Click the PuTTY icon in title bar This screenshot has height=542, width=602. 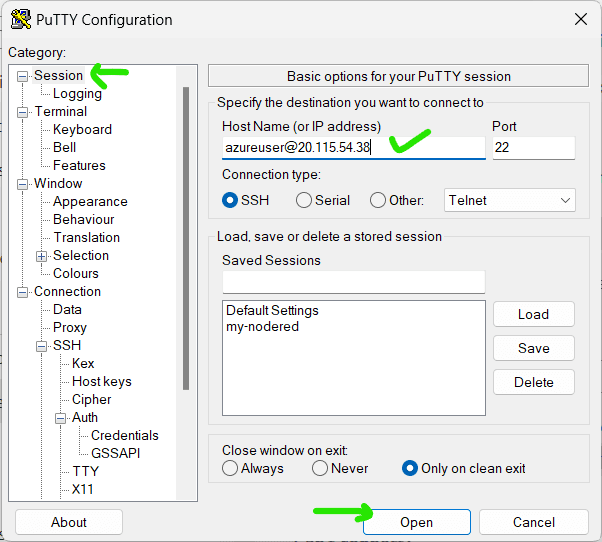(21, 19)
